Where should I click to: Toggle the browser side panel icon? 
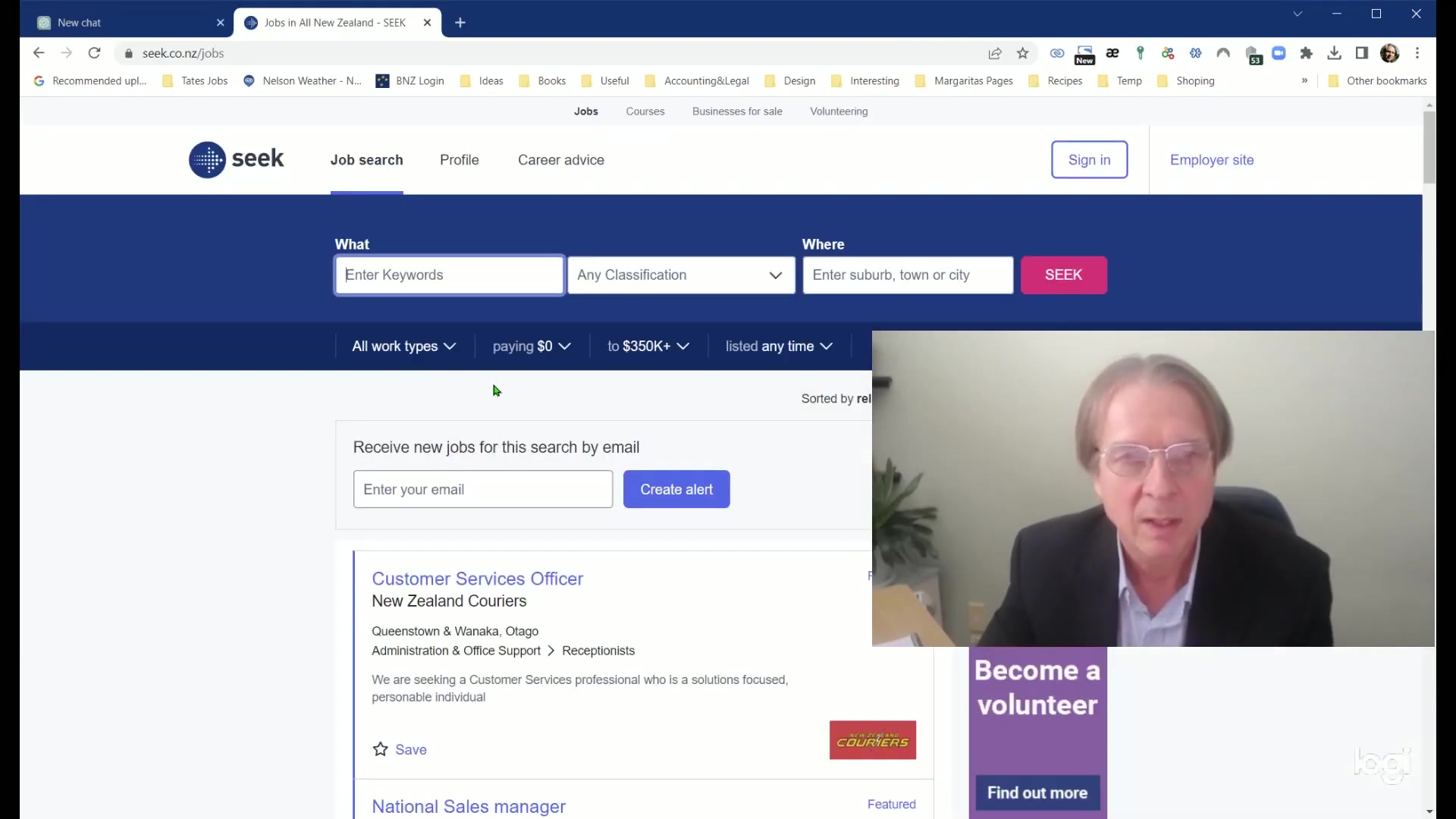point(1362,53)
